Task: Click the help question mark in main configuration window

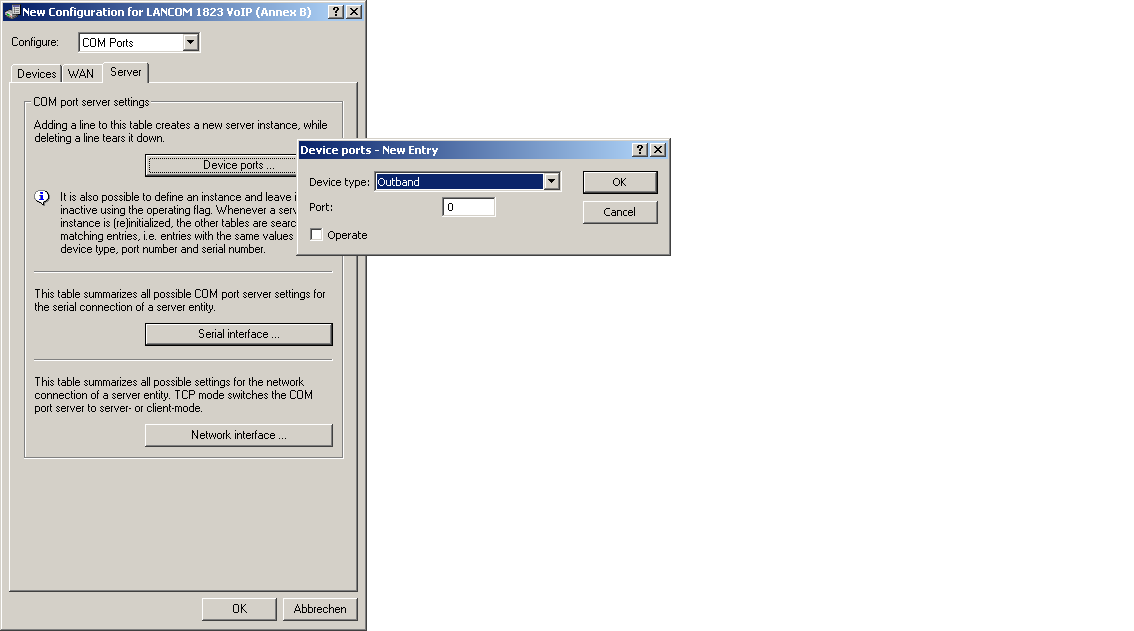Action: click(334, 11)
